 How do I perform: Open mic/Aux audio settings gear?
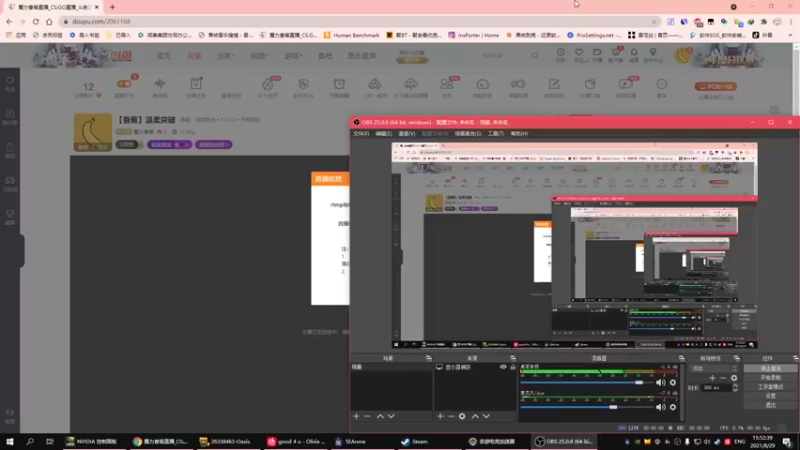click(x=673, y=407)
